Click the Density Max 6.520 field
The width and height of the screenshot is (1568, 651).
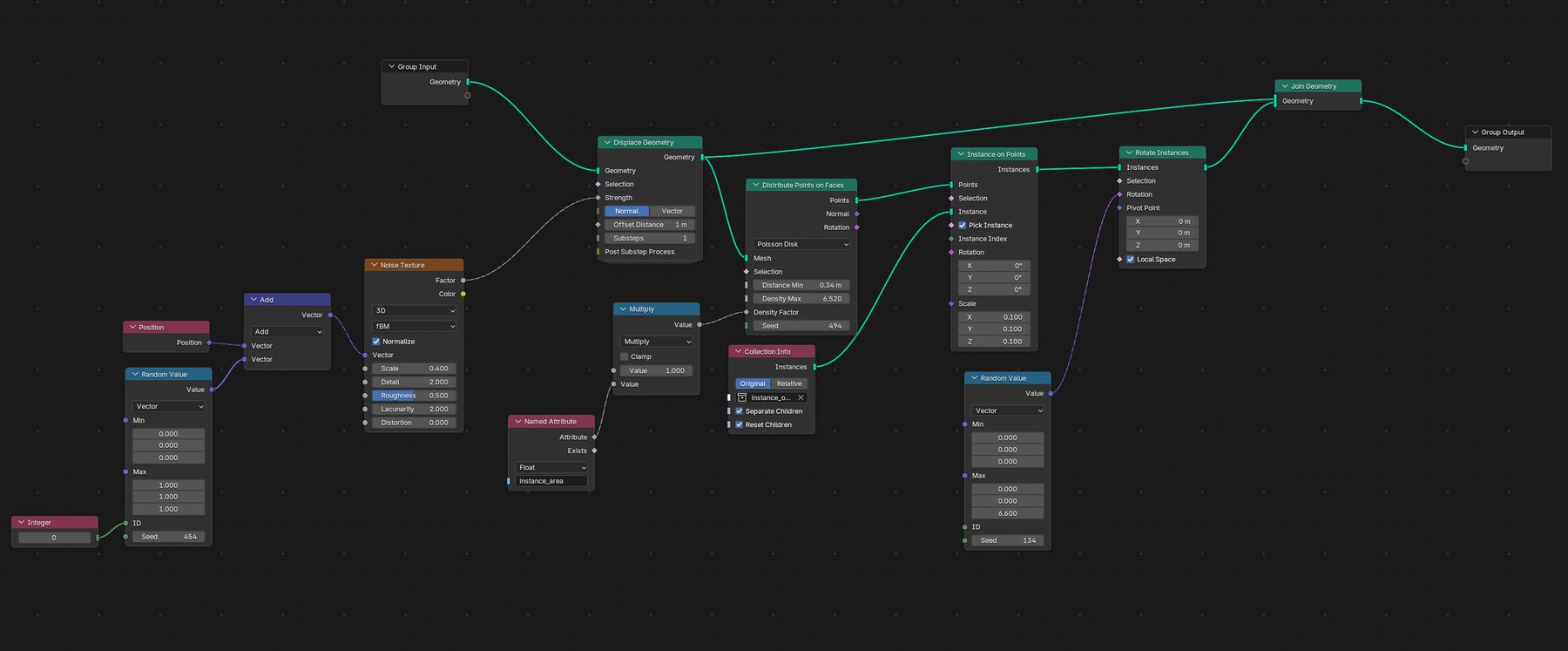pyautogui.click(x=801, y=299)
